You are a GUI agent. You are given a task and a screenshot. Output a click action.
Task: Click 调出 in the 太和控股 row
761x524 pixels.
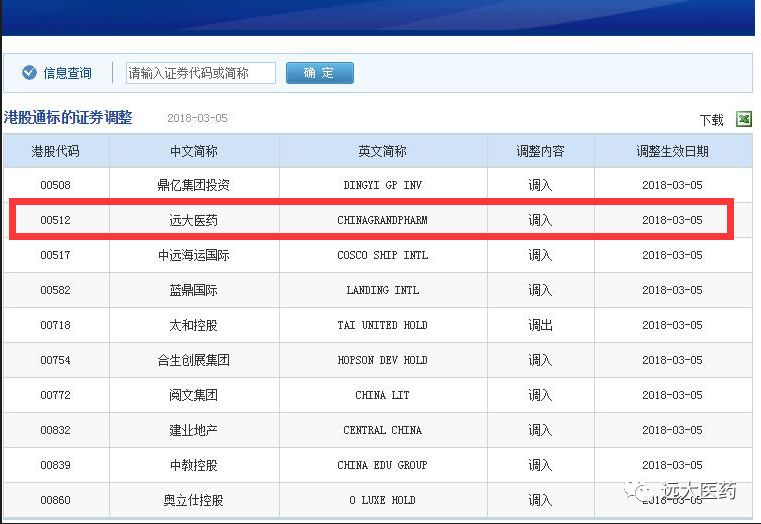(540, 325)
